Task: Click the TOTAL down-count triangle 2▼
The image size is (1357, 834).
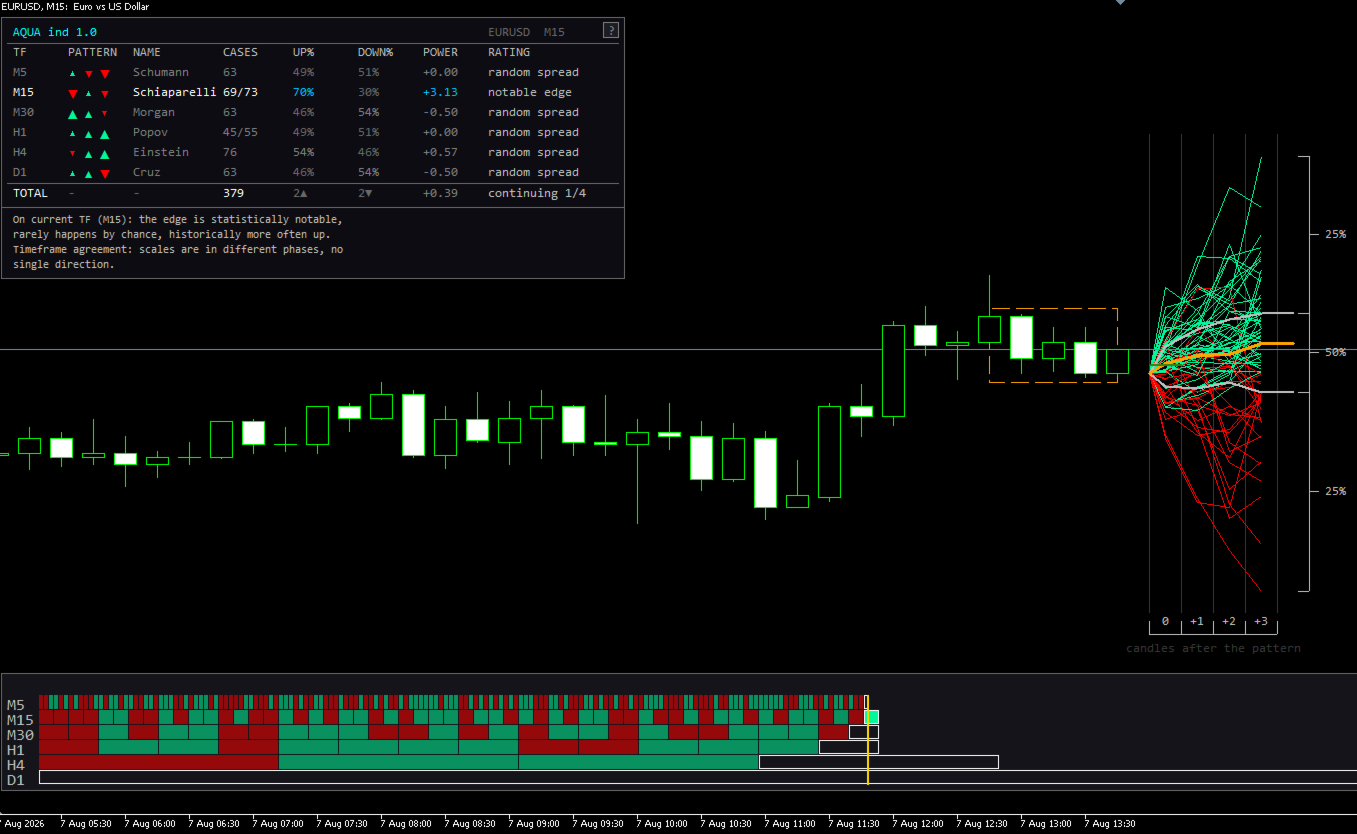Action: click(x=365, y=193)
